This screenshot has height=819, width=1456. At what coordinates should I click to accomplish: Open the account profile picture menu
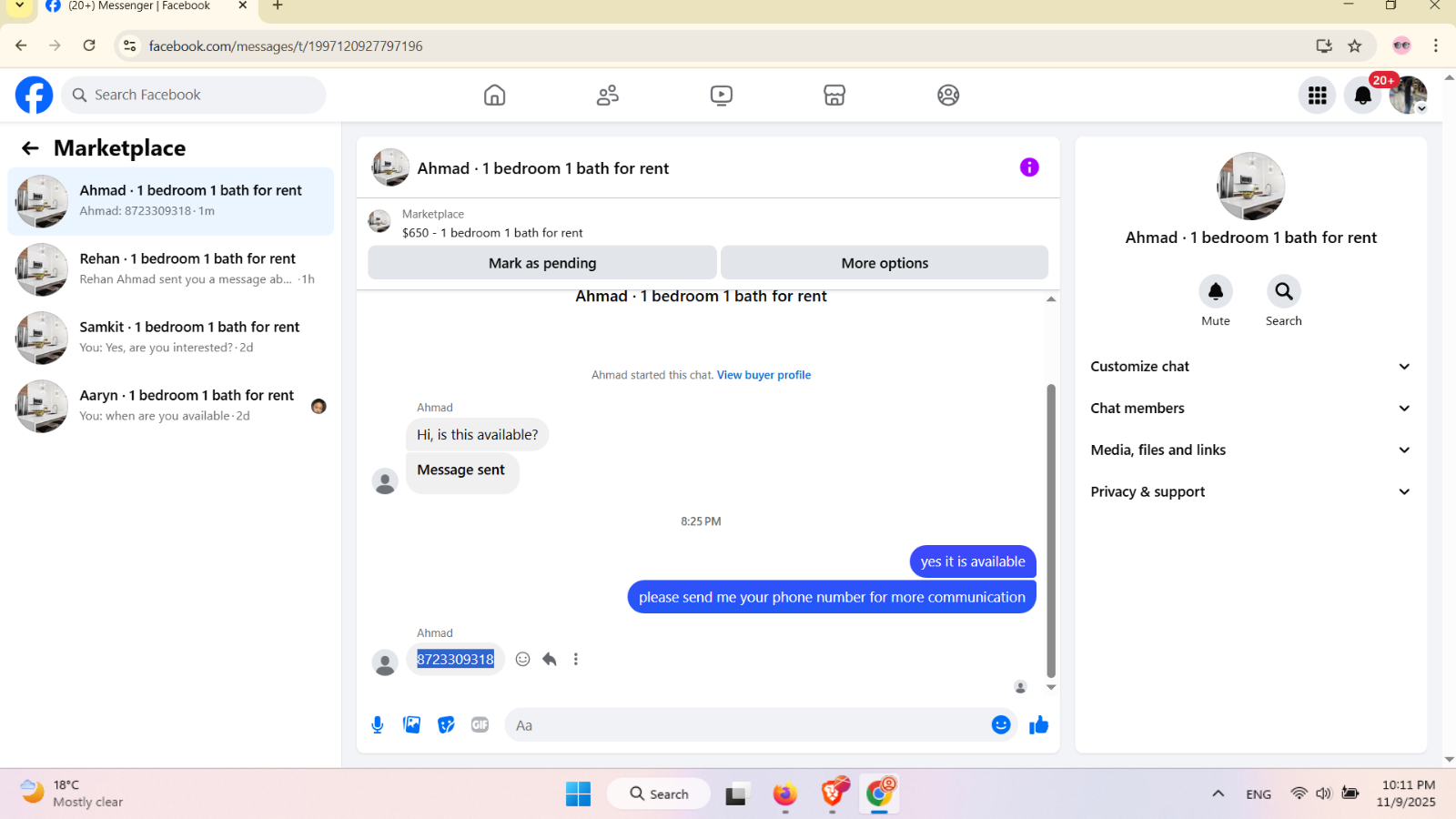click(1408, 96)
